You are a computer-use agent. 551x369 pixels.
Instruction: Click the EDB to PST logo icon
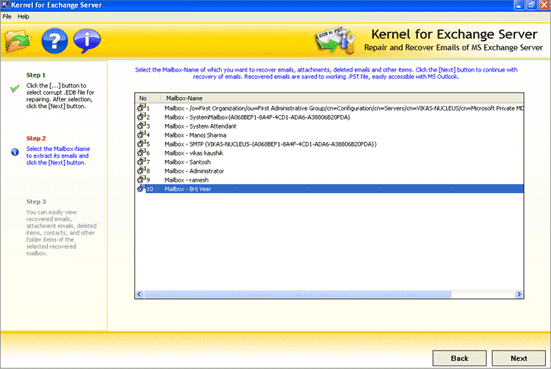[x=335, y=41]
